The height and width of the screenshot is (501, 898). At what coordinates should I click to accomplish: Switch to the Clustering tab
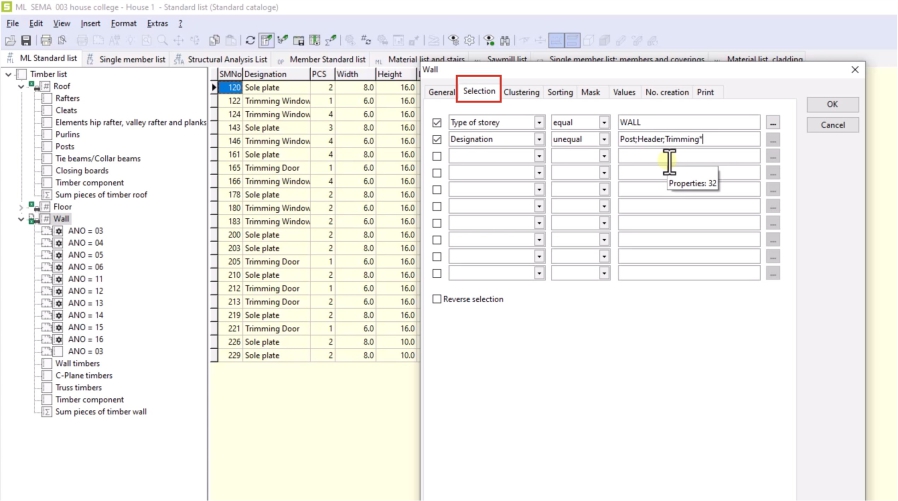[521, 92]
